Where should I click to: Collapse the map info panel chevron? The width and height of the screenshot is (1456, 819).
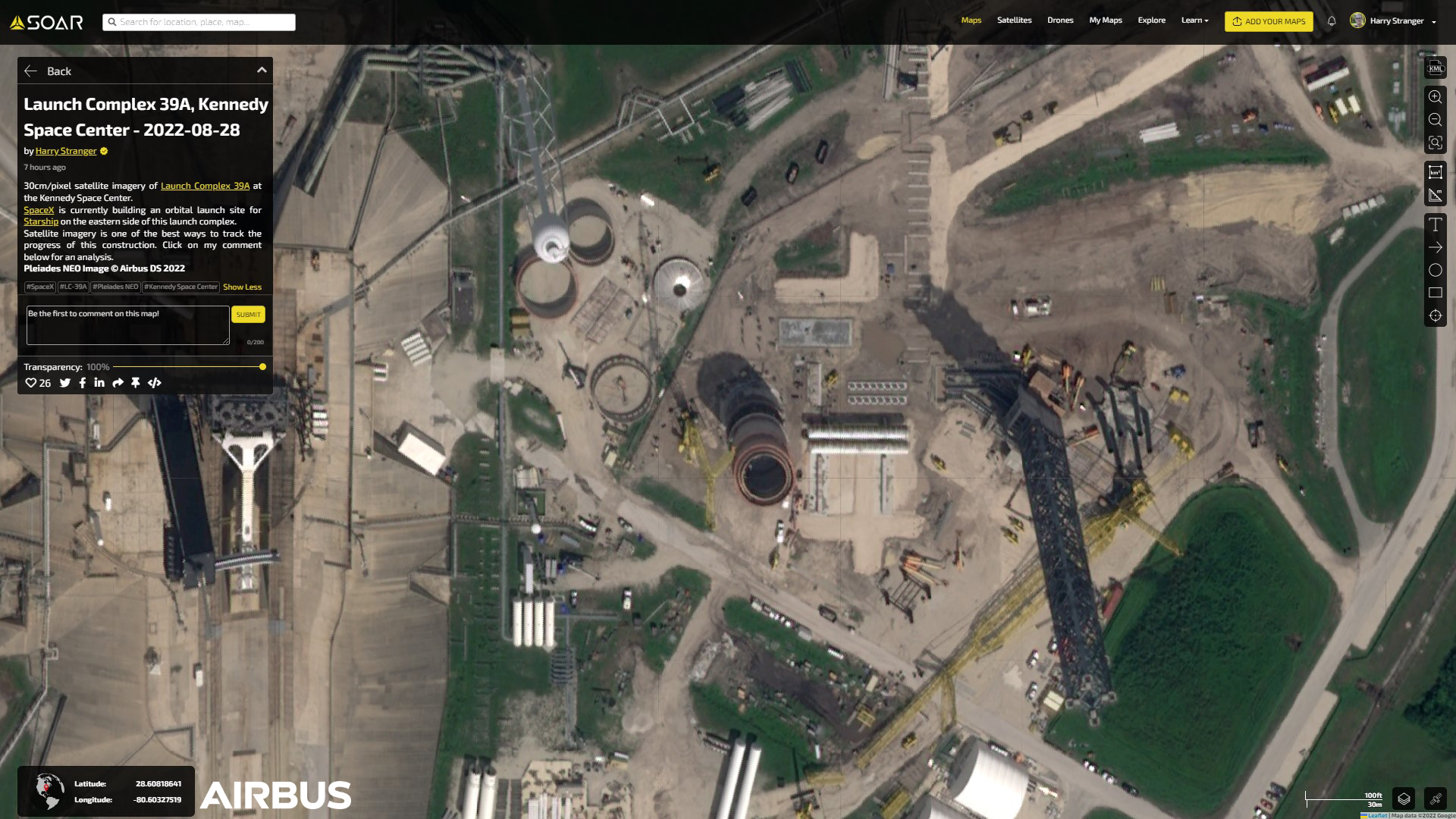click(262, 71)
